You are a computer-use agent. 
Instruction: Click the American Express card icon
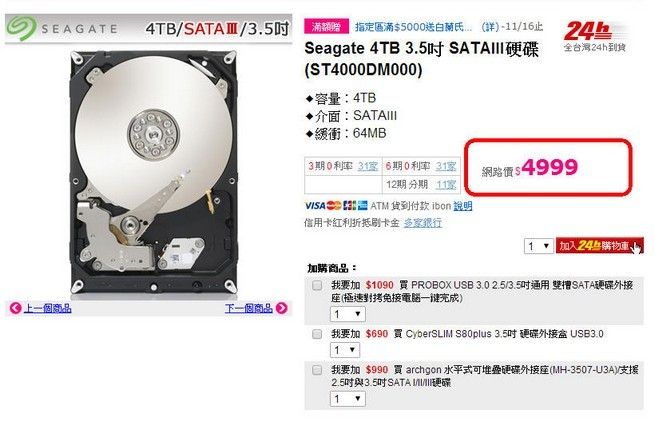[x=362, y=206]
